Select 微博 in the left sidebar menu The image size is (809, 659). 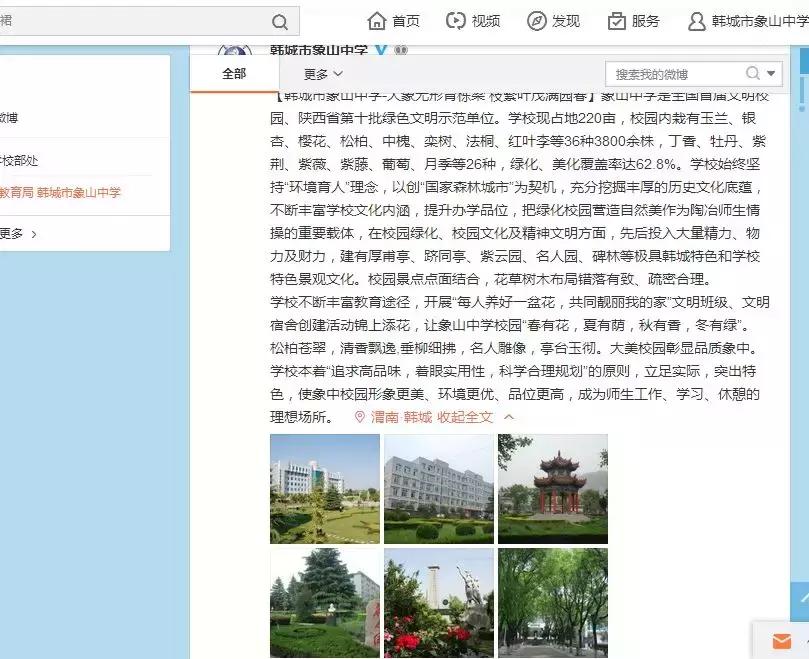pyautogui.click(x=10, y=117)
